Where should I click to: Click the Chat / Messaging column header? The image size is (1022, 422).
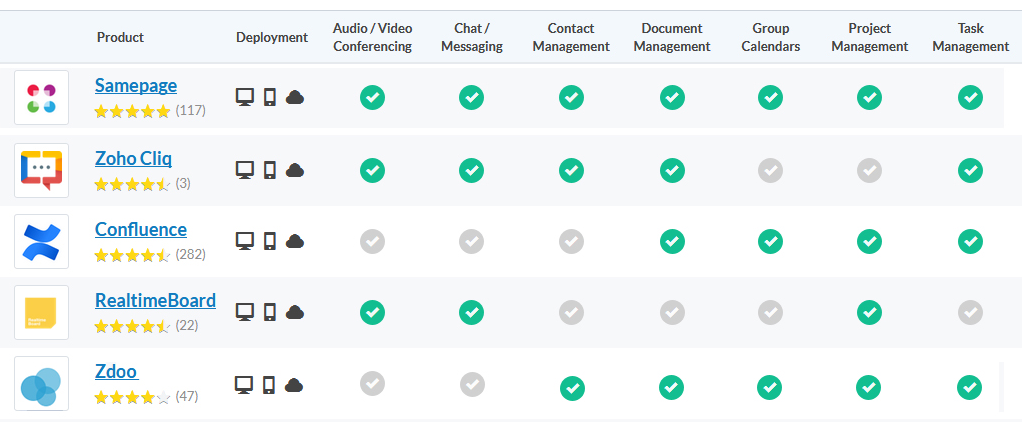(472, 37)
